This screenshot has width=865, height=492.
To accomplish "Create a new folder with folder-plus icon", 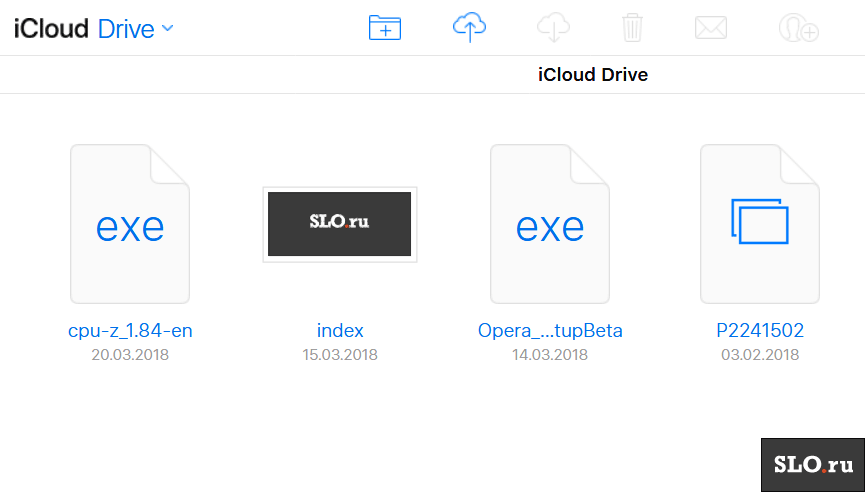I will click(385, 28).
